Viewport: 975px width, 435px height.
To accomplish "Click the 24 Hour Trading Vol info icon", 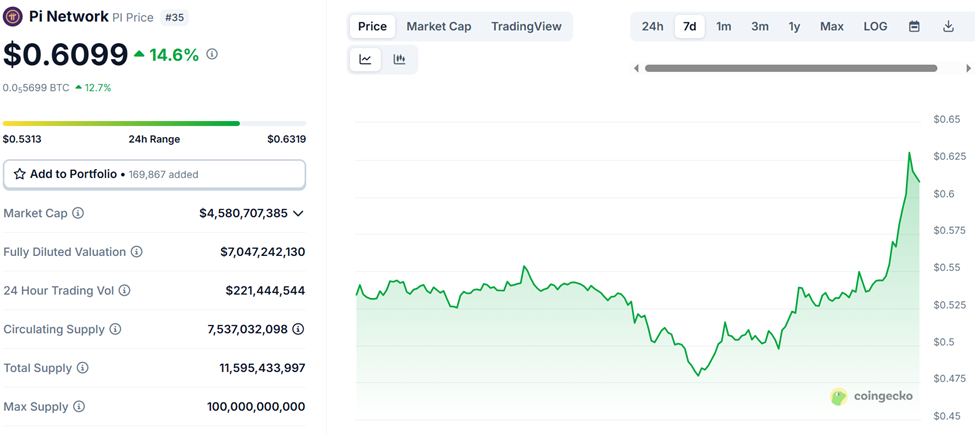I will pyautogui.click(x=125, y=291).
